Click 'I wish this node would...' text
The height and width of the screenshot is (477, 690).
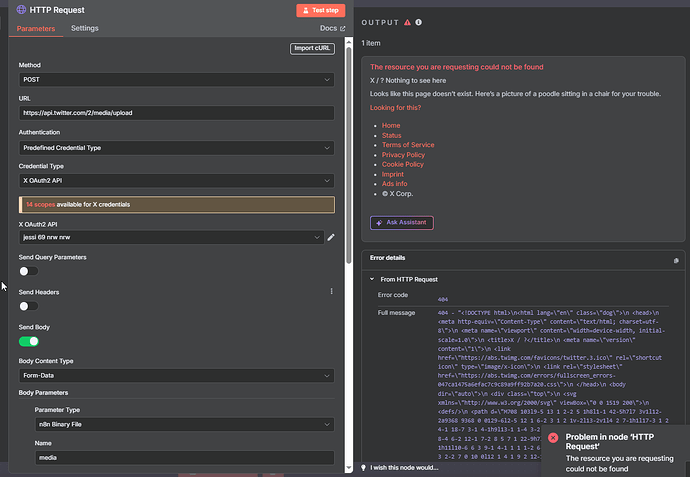[404, 467]
